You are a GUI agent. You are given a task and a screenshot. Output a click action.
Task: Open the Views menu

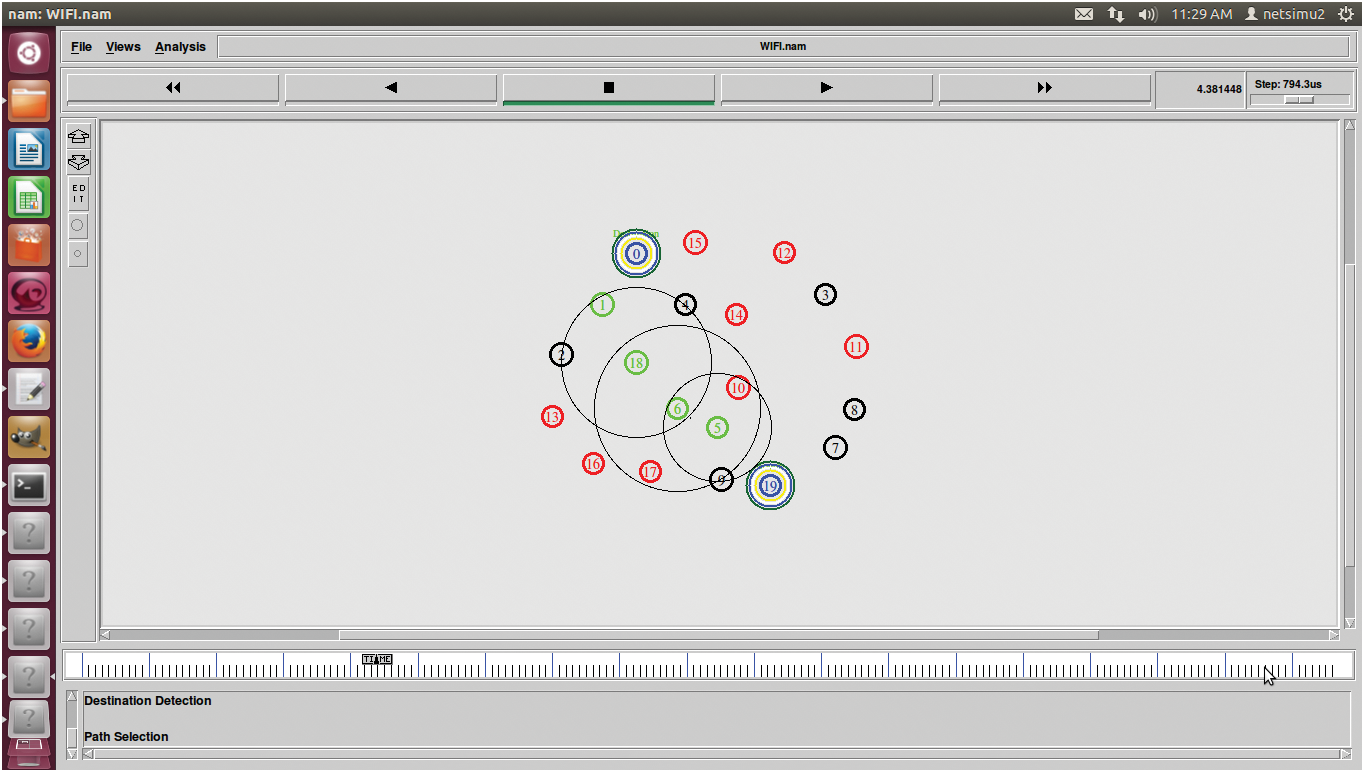click(123, 47)
